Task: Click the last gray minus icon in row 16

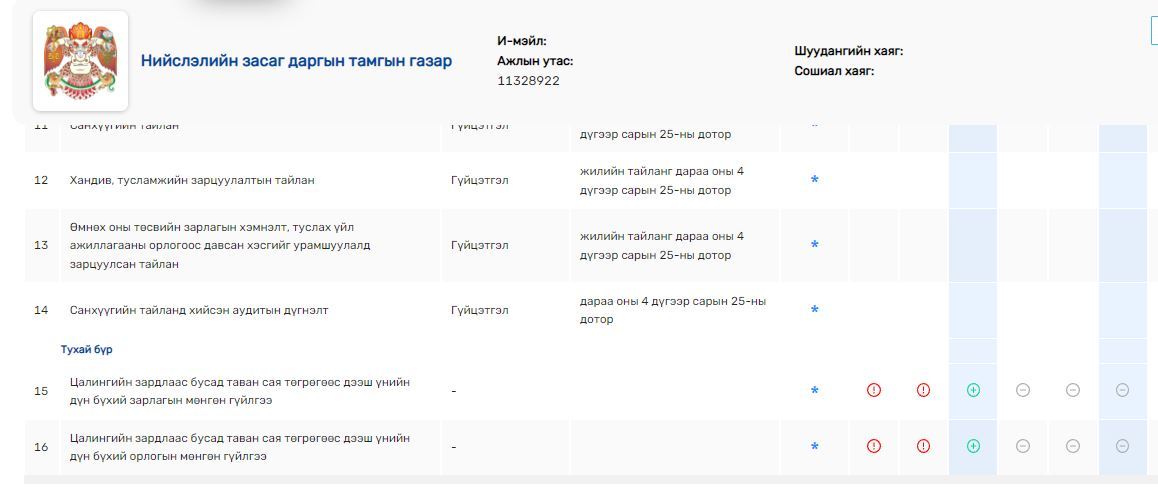Action: [1122, 447]
